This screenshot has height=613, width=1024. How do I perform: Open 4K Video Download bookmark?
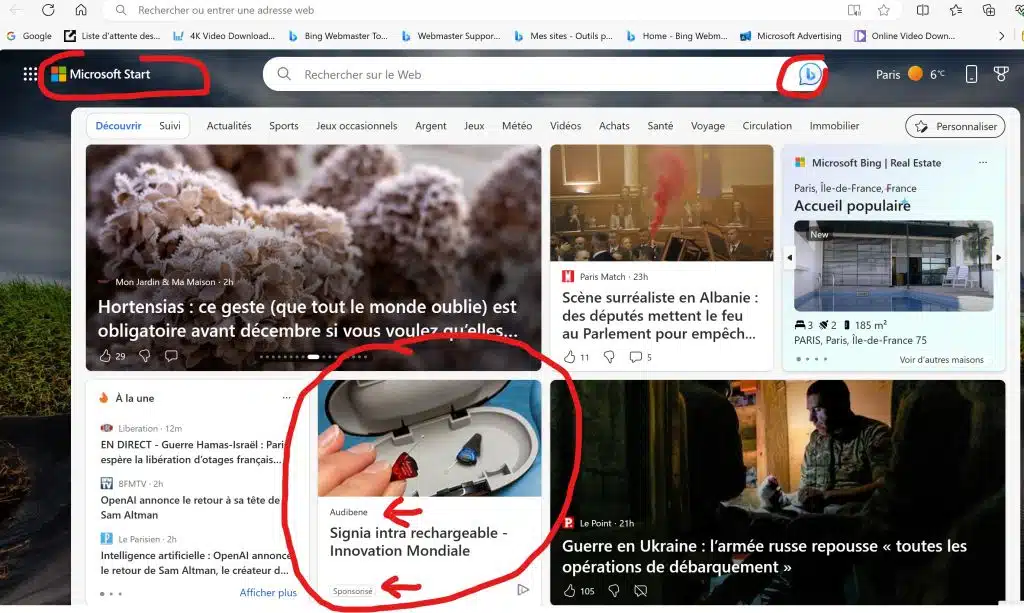pos(223,36)
